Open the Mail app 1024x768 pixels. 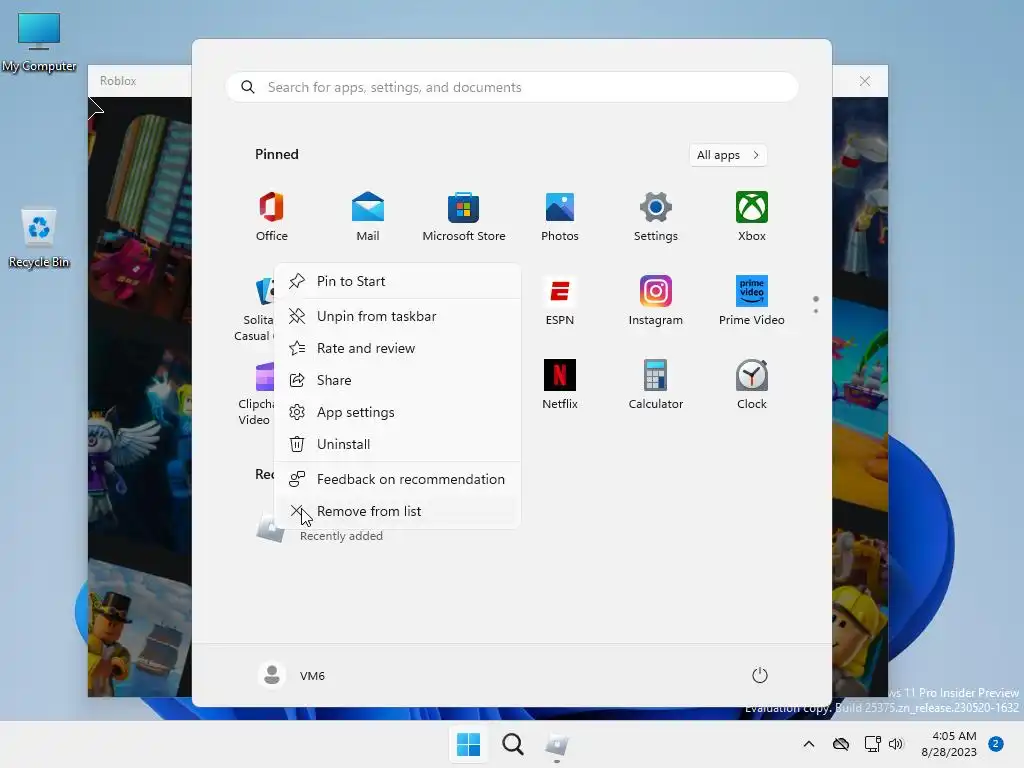pyautogui.click(x=368, y=217)
